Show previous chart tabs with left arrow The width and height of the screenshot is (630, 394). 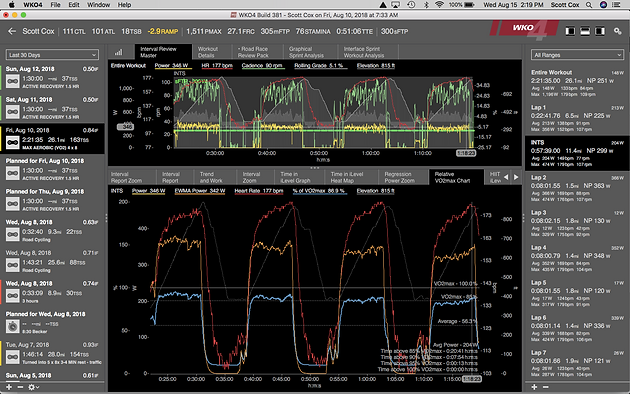click(x=506, y=177)
